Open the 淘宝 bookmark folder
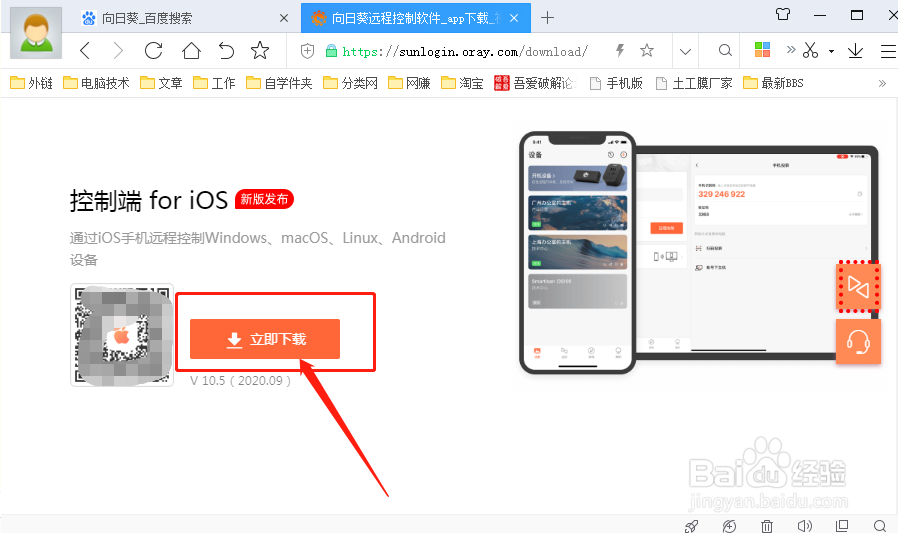 (462, 84)
